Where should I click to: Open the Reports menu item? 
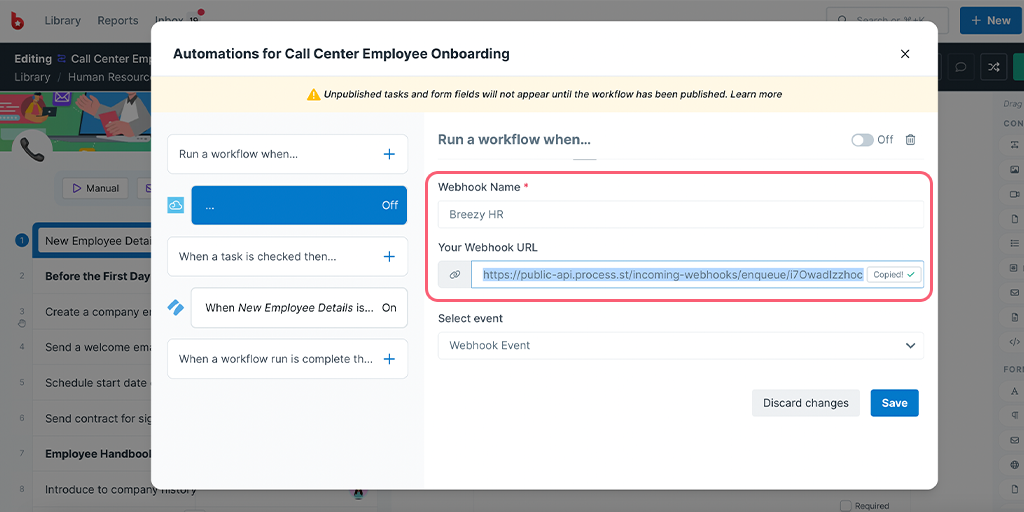click(x=118, y=20)
